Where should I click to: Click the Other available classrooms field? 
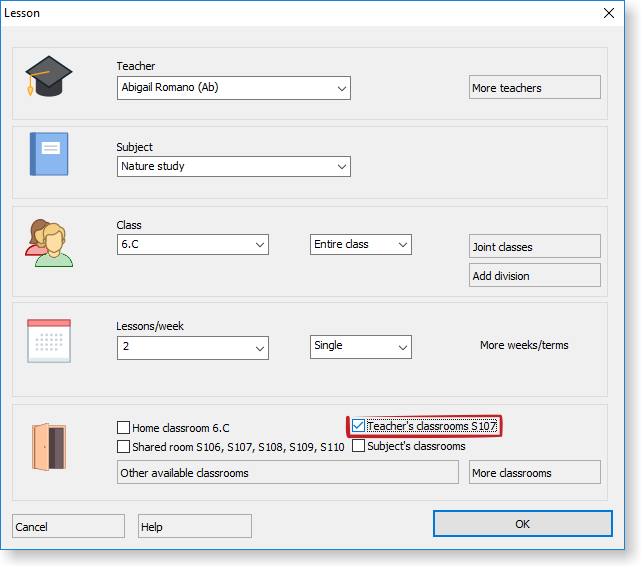click(x=287, y=472)
